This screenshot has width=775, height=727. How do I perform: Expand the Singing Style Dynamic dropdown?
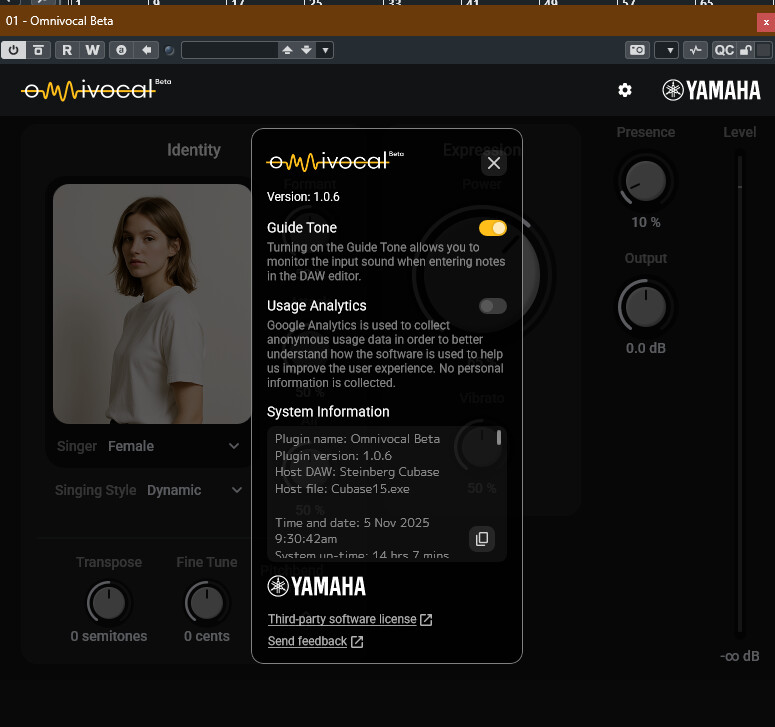pos(237,490)
